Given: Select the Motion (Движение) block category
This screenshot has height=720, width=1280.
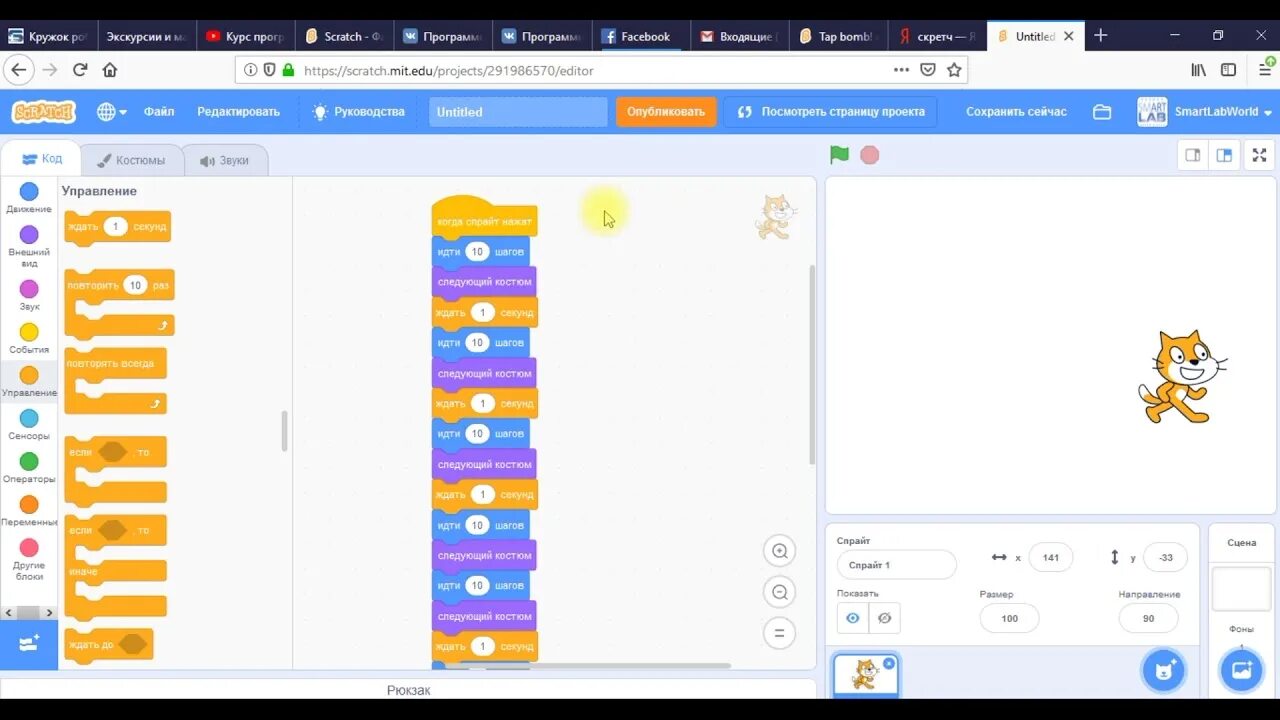Looking at the screenshot, I should [x=29, y=198].
